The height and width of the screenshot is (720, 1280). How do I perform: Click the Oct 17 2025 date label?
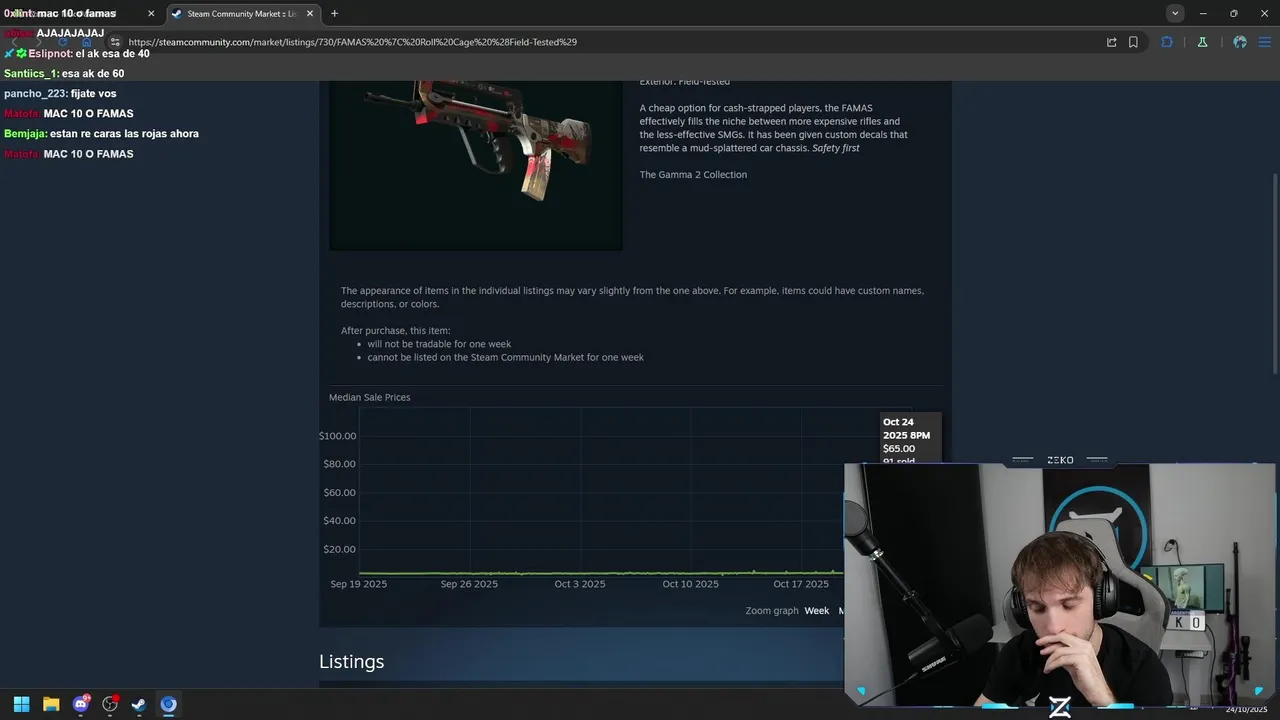tap(801, 584)
